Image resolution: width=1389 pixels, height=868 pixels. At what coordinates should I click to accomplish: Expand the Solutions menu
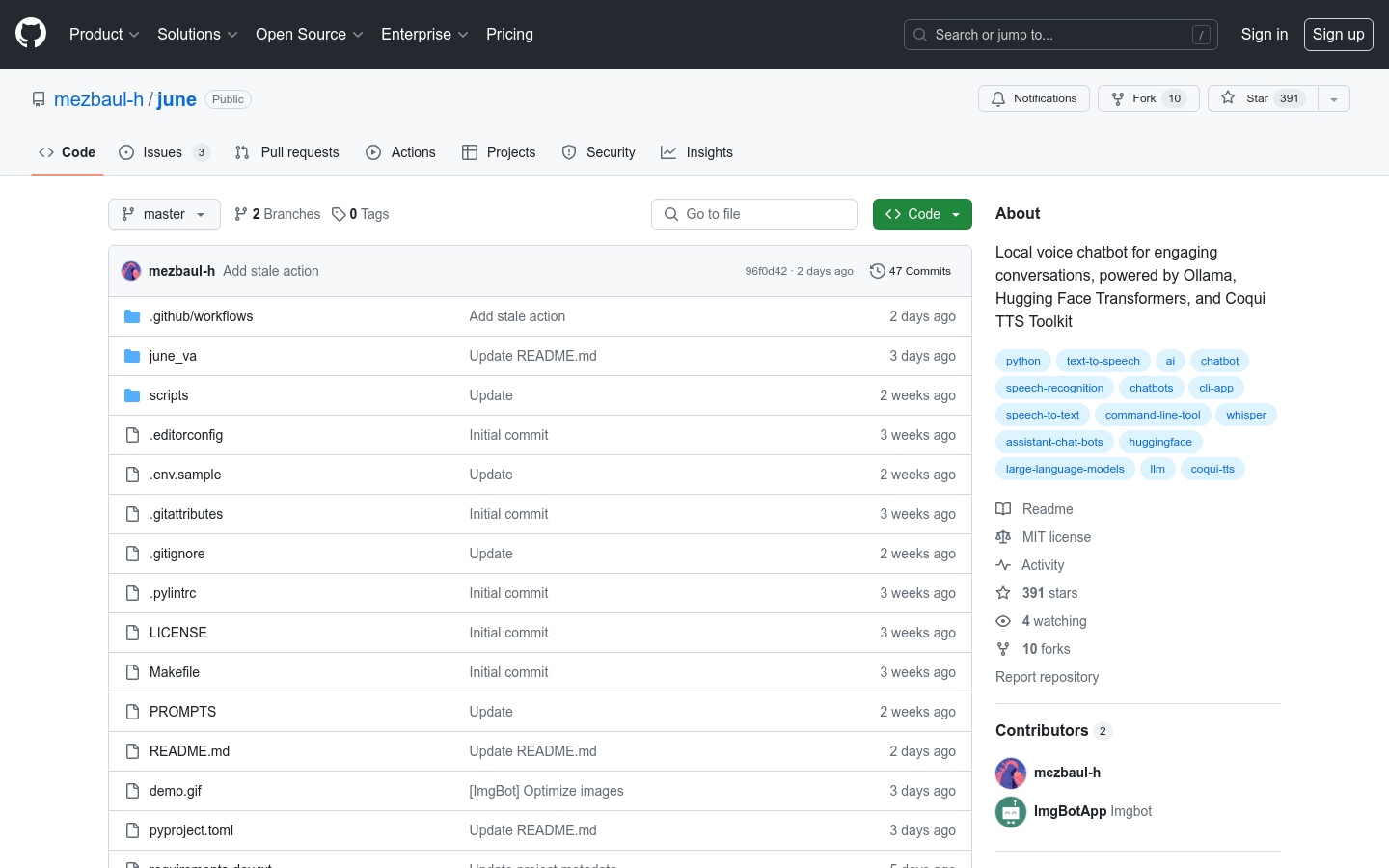(x=198, y=34)
